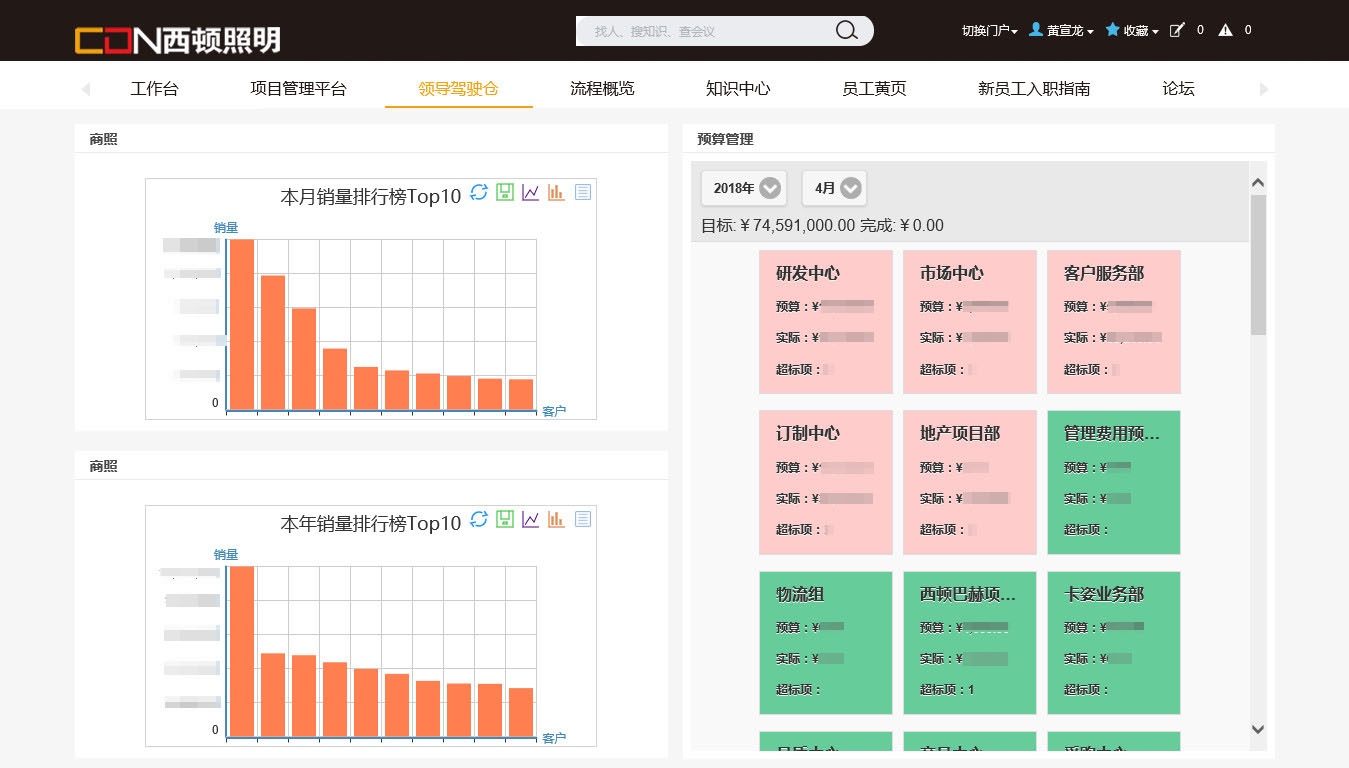Click the edit/compose pencil icon in header

tap(1177, 30)
